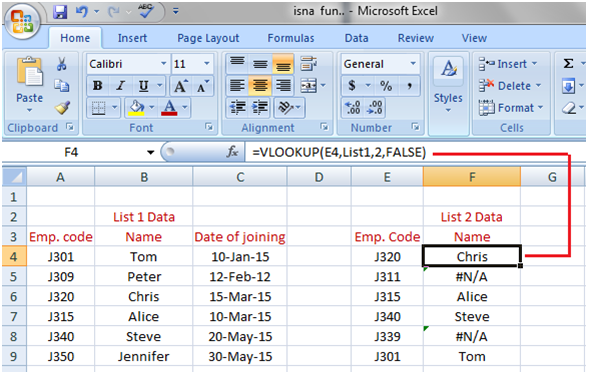The image size is (589, 374).
Task: Open the Styles gallery
Action: click(449, 84)
